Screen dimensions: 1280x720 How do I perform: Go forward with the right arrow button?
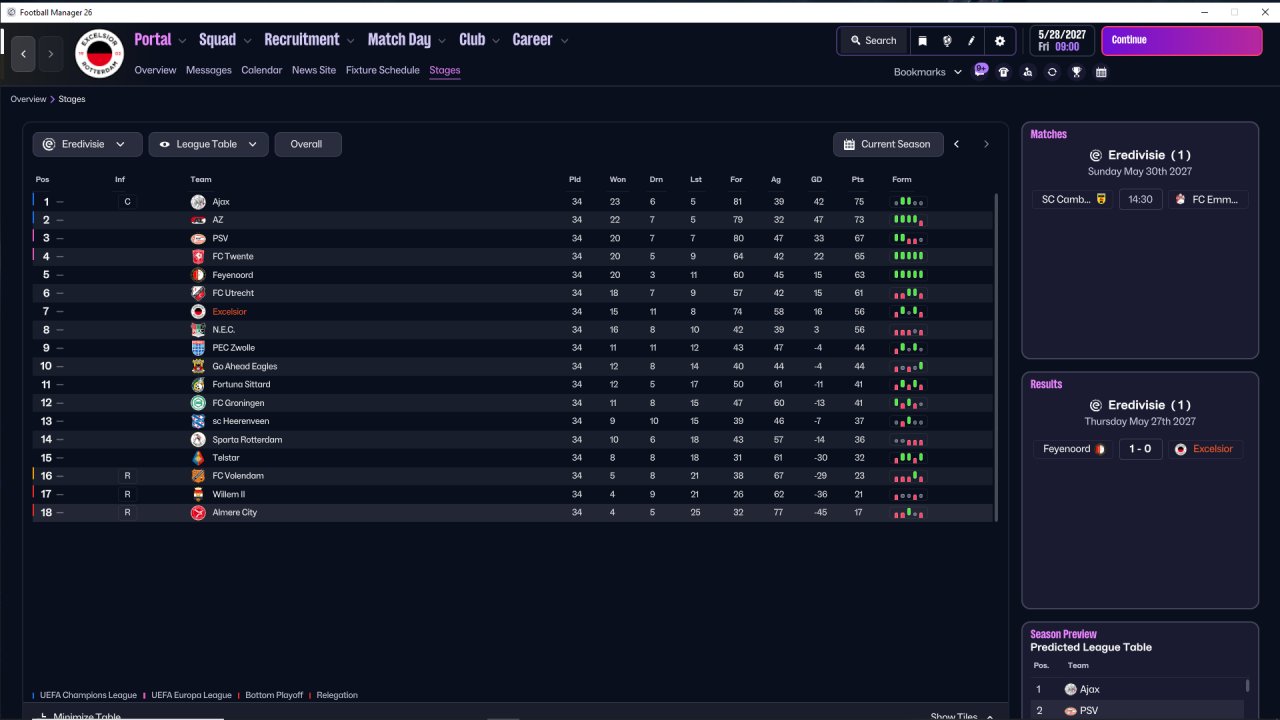point(51,53)
